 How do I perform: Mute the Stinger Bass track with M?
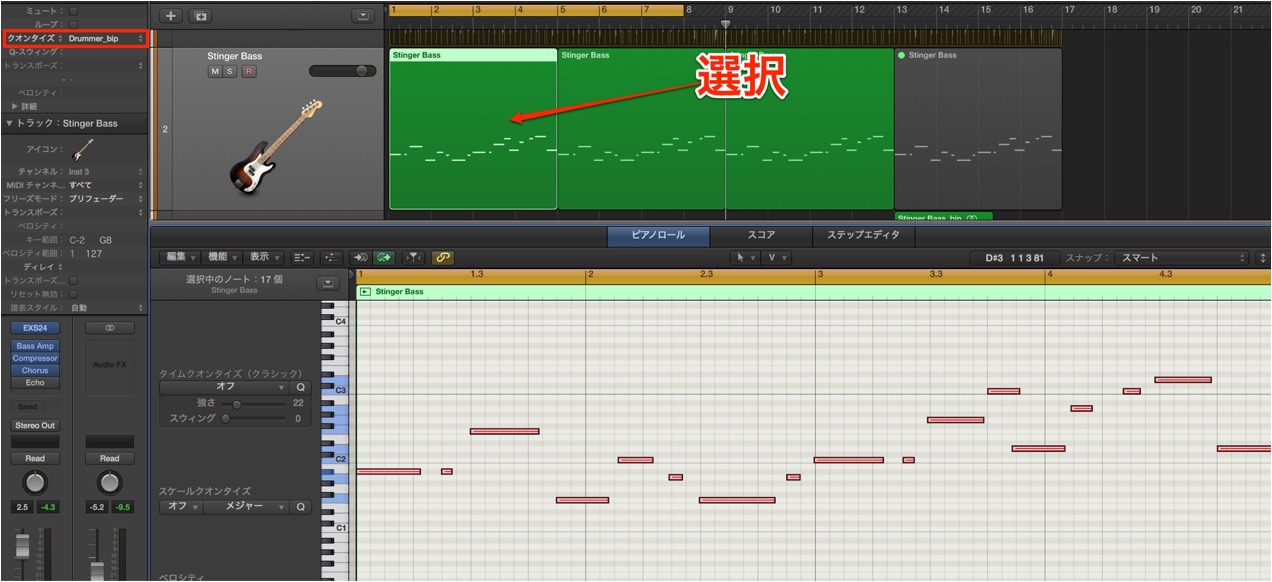pyautogui.click(x=215, y=72)
